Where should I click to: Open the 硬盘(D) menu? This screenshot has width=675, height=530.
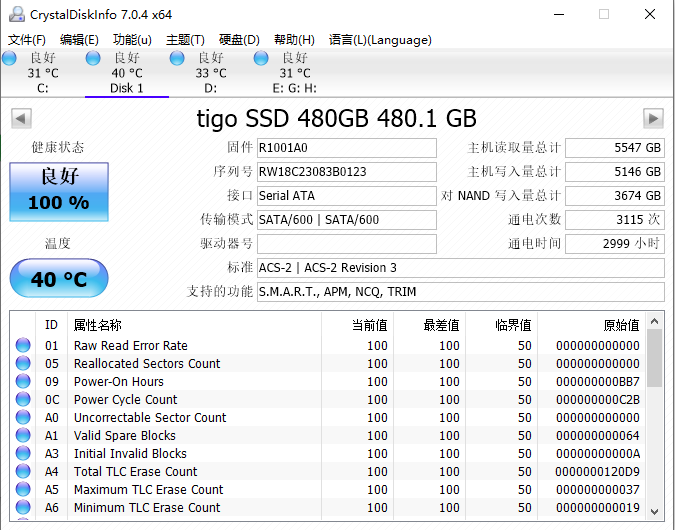[x=239, y=40]
